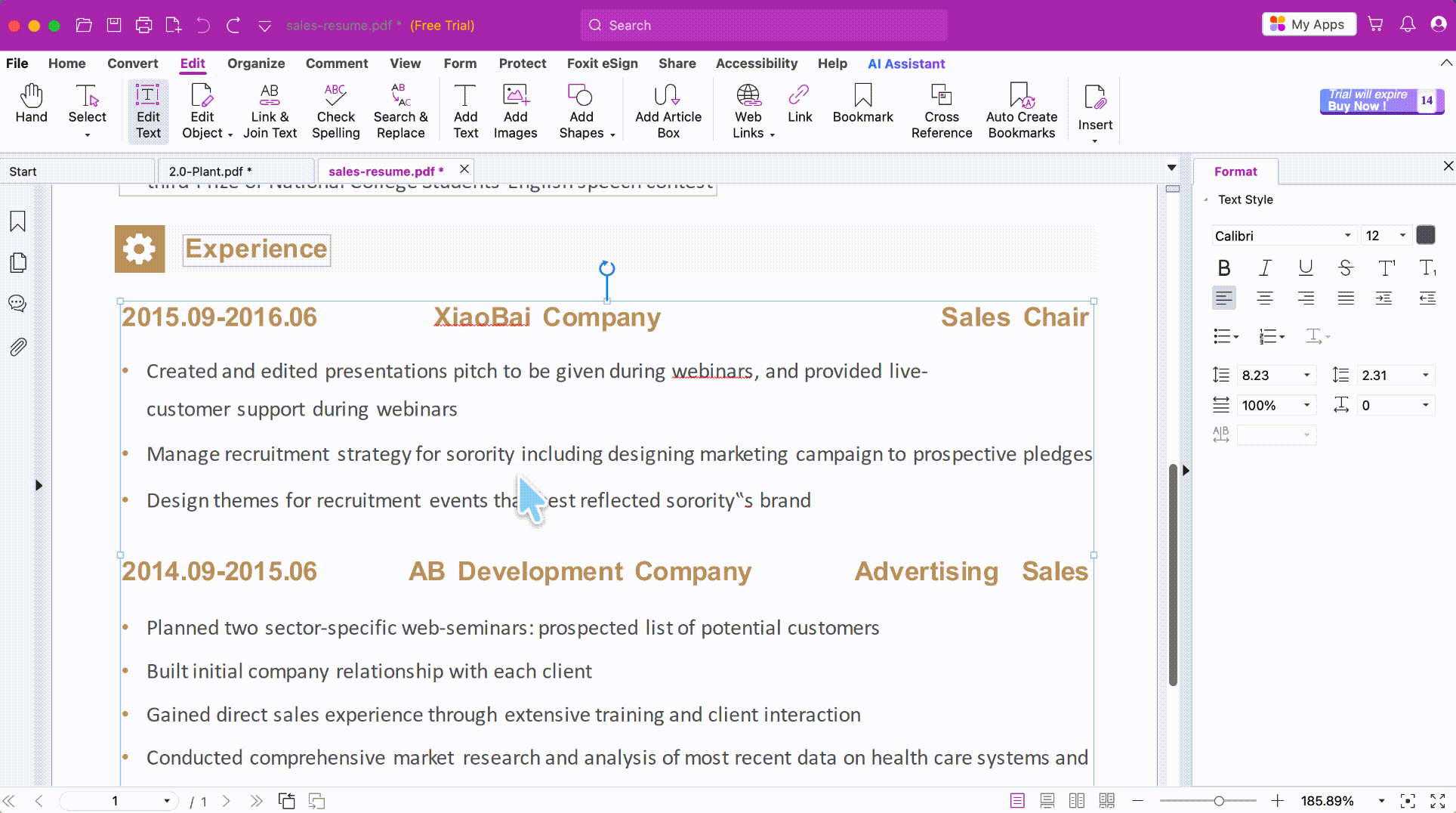Expand the 8.23 spacing dropdown
This screenshot has width=1456, height=813.
(x=1306, y=376)
